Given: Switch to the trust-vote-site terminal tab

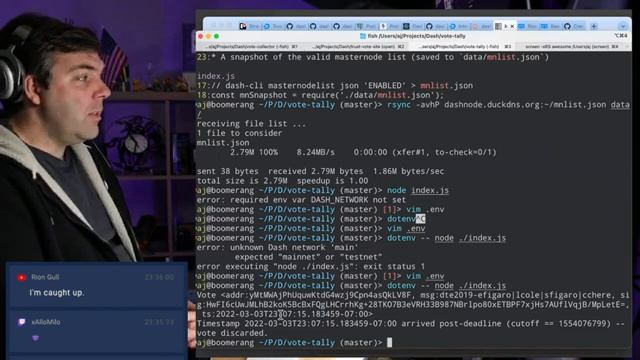Looking at the screenshot, I should click(x=359, y=47).
